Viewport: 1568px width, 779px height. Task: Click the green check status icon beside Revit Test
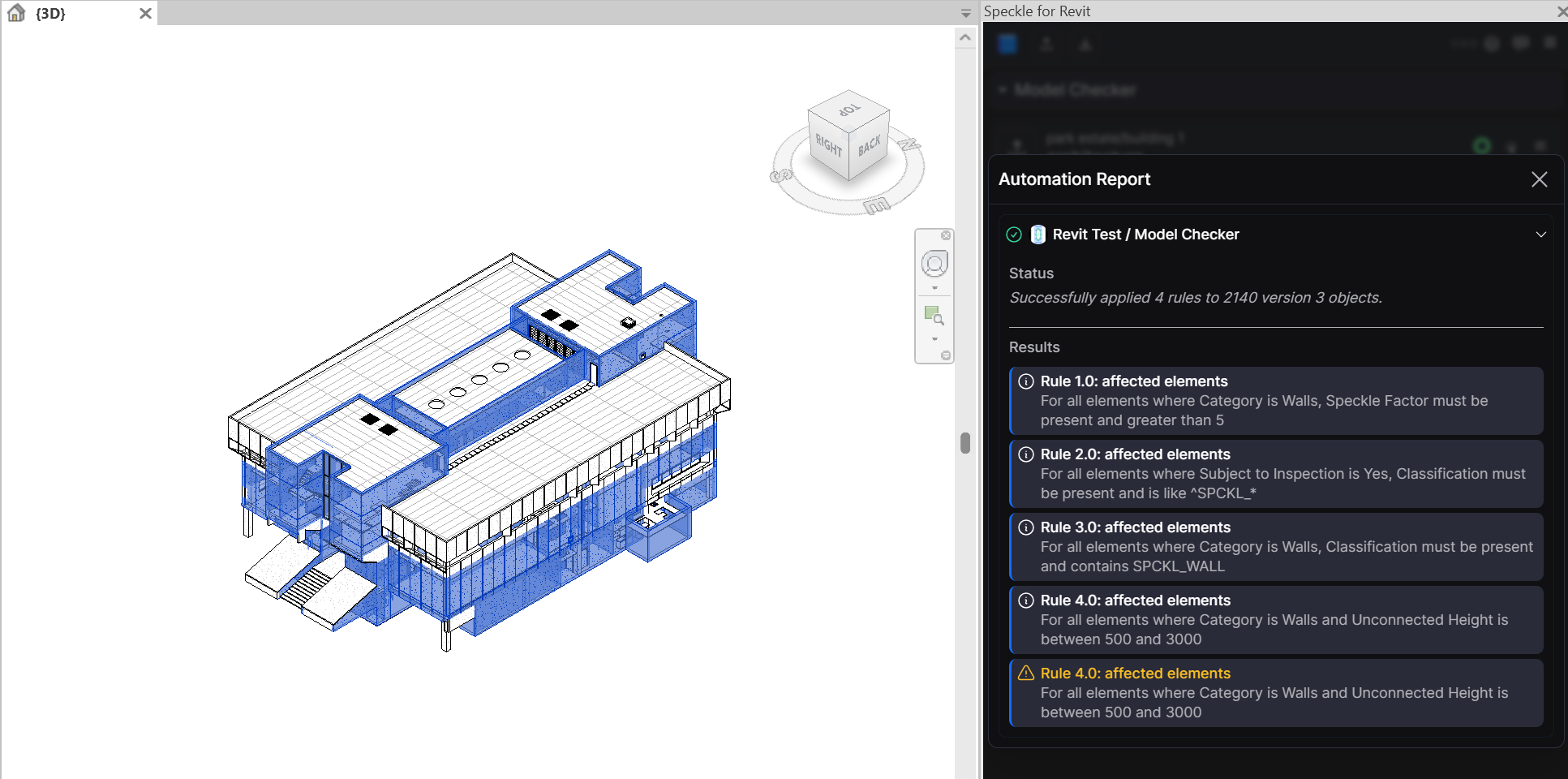click(1014, 235)
